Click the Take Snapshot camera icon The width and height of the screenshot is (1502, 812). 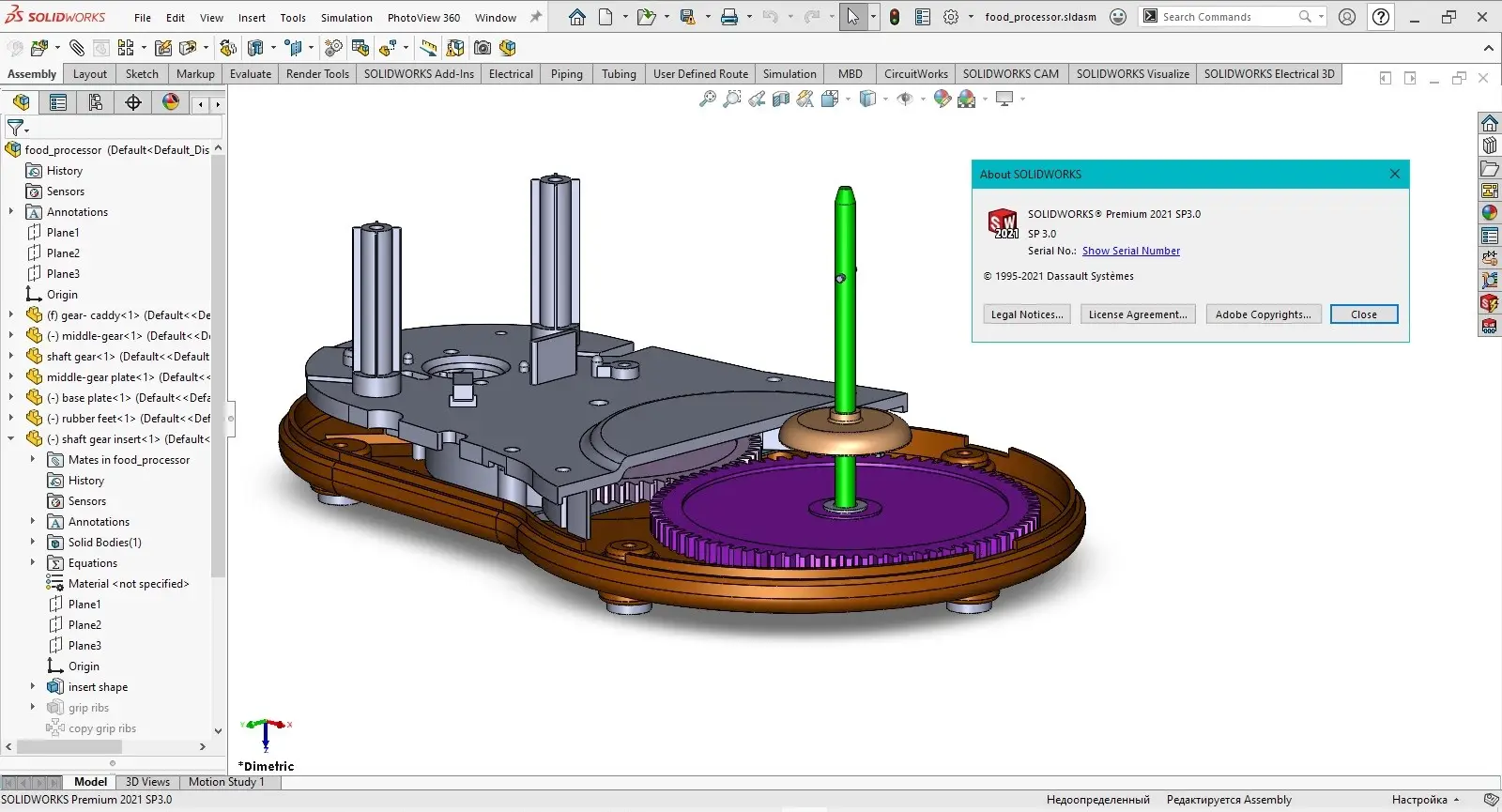click(x=483, y=48)
